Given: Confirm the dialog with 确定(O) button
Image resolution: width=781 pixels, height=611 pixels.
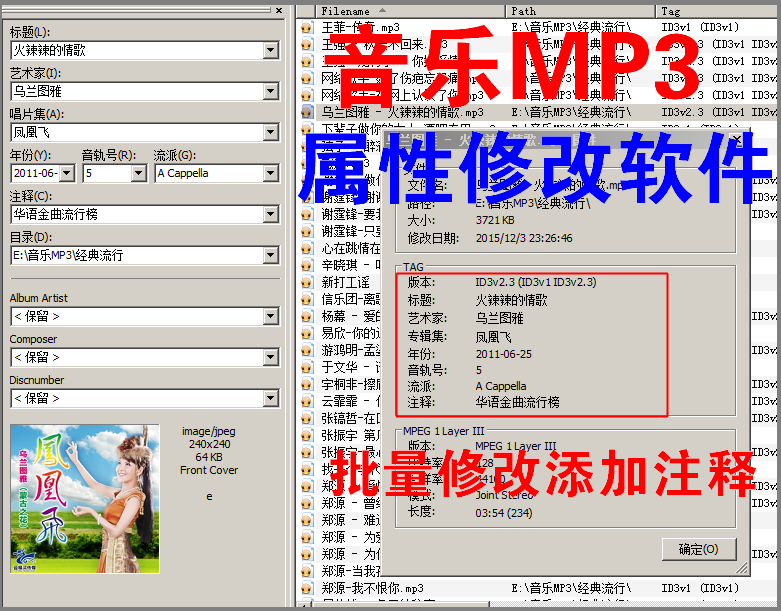Looking at the screenshot, I should point(699,549).
